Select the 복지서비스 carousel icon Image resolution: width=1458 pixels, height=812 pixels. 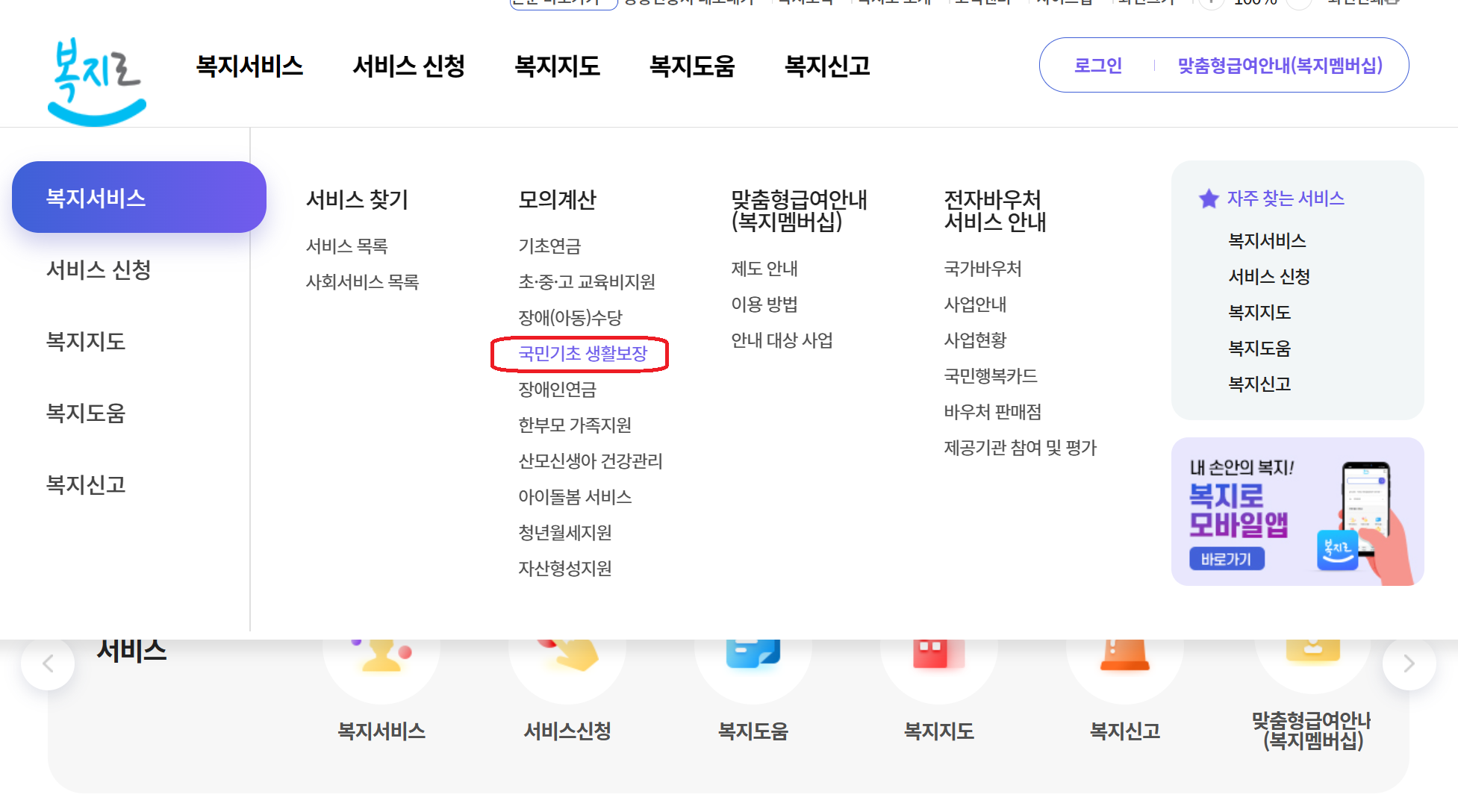[x=381, y=657]
